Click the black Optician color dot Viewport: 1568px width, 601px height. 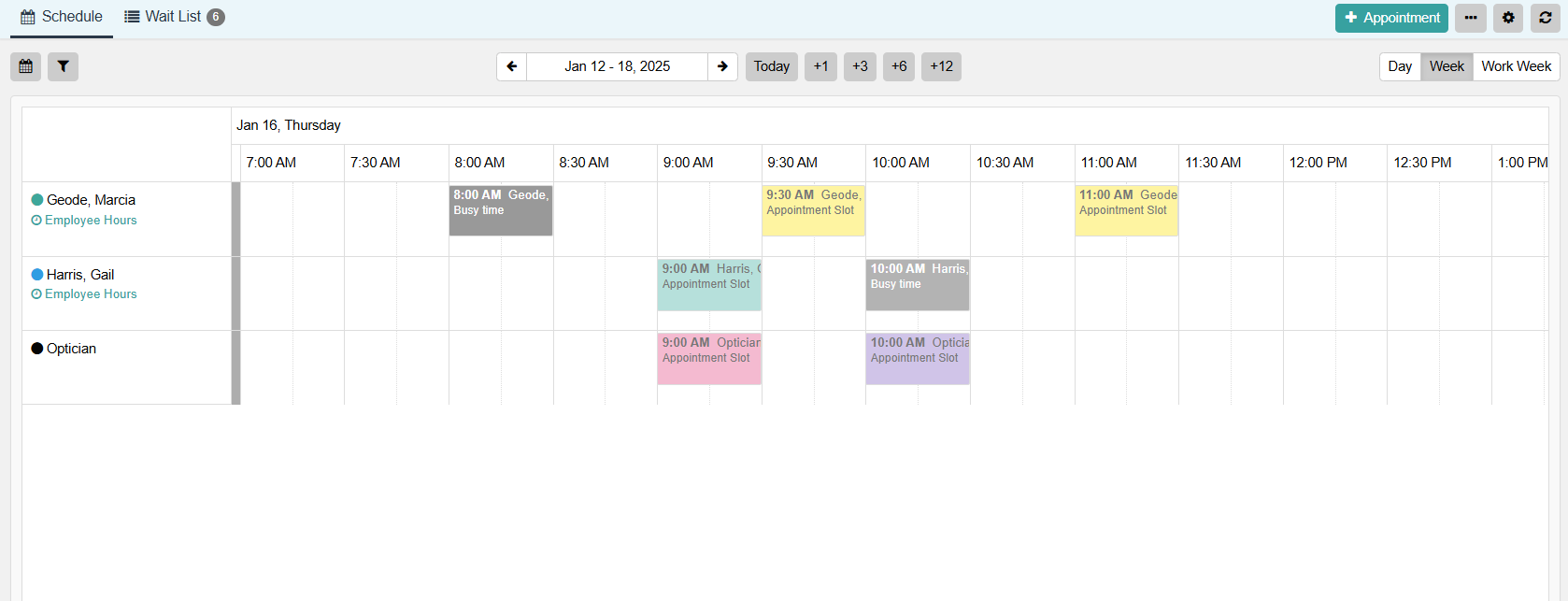point(37,349)
